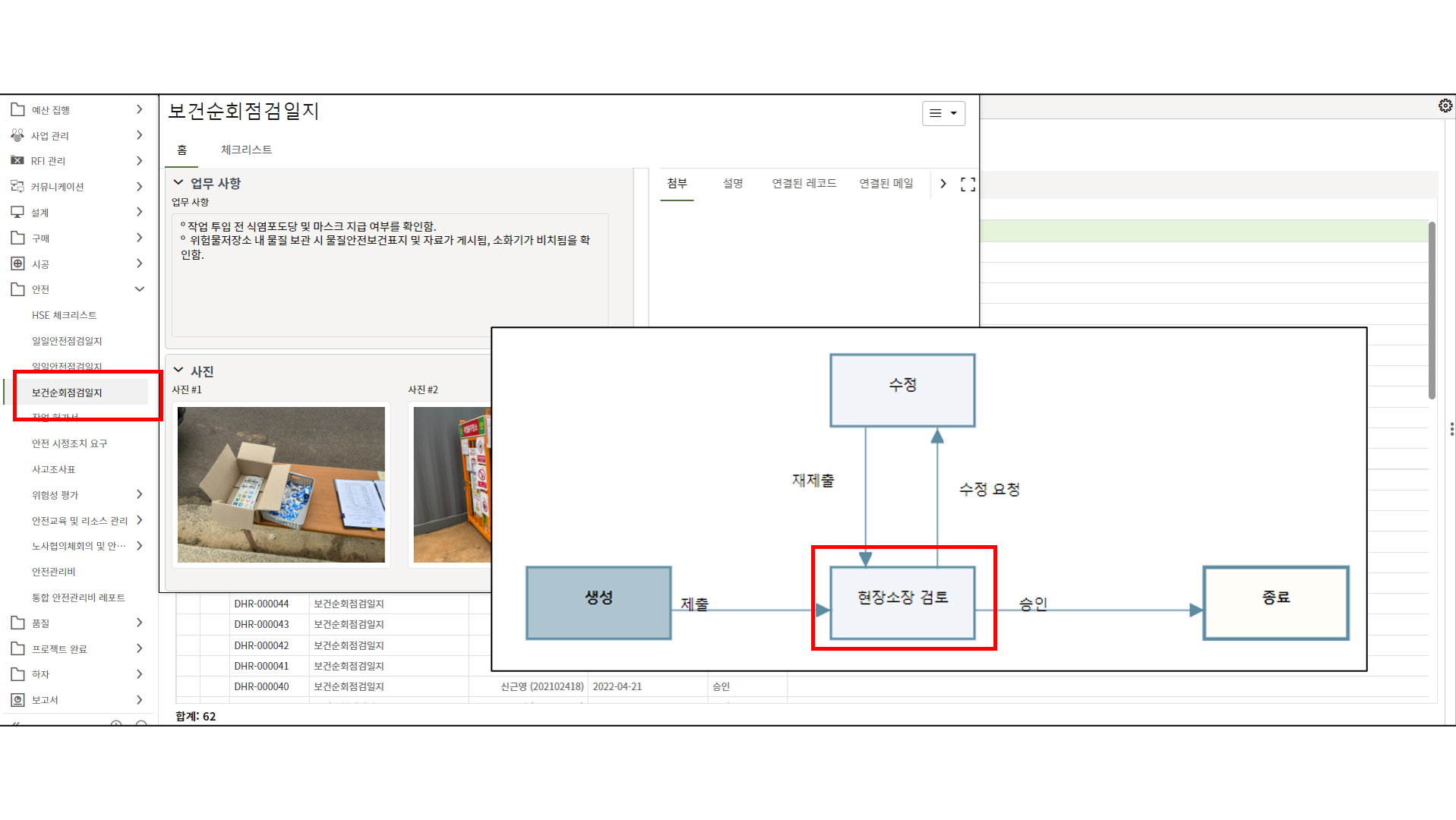
Task: Collapse the 안전 menu section
Action: (x=140, y=289)
